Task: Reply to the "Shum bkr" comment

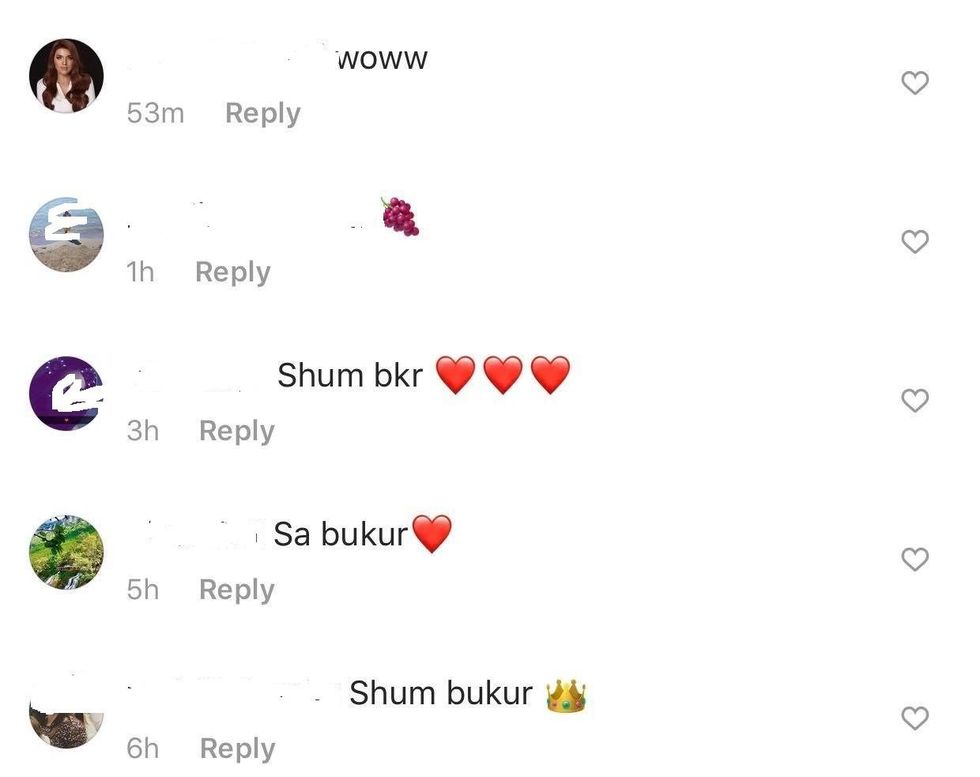Action: 236,431
